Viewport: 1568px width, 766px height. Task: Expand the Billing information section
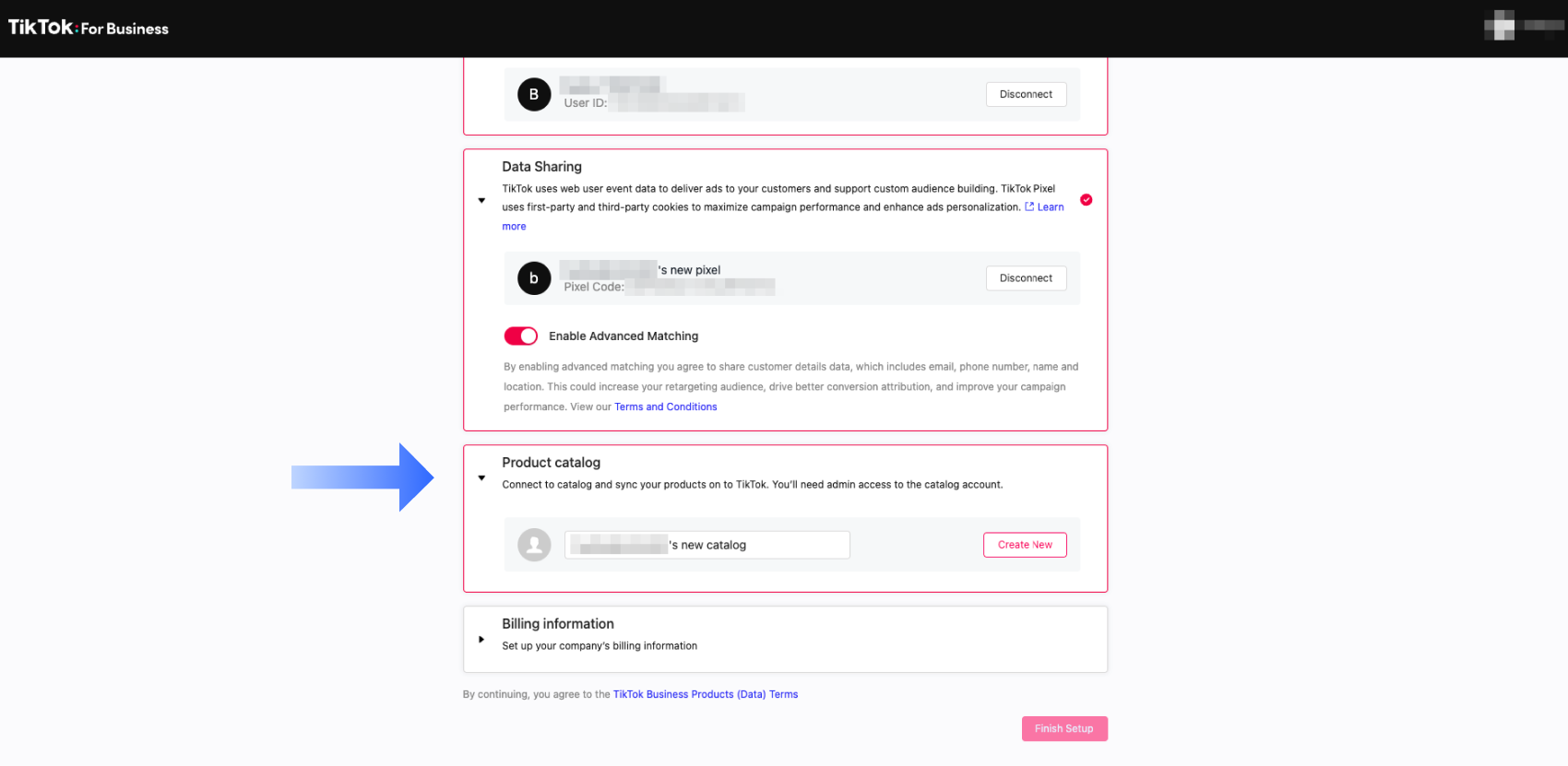click(x=481, y=639)
